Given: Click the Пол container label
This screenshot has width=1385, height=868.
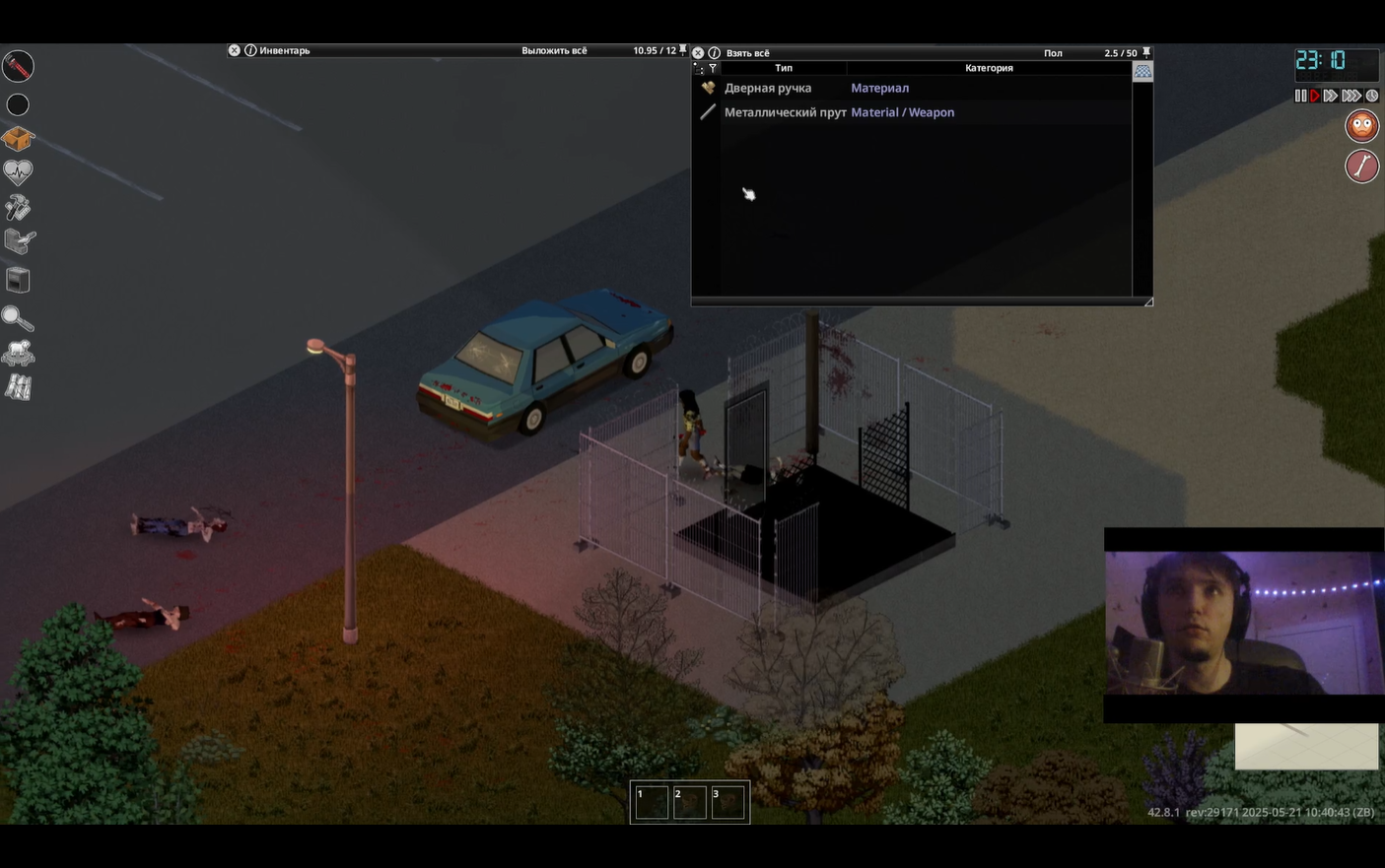Looking at the screenshot, I should click(x=1053, y=53).
